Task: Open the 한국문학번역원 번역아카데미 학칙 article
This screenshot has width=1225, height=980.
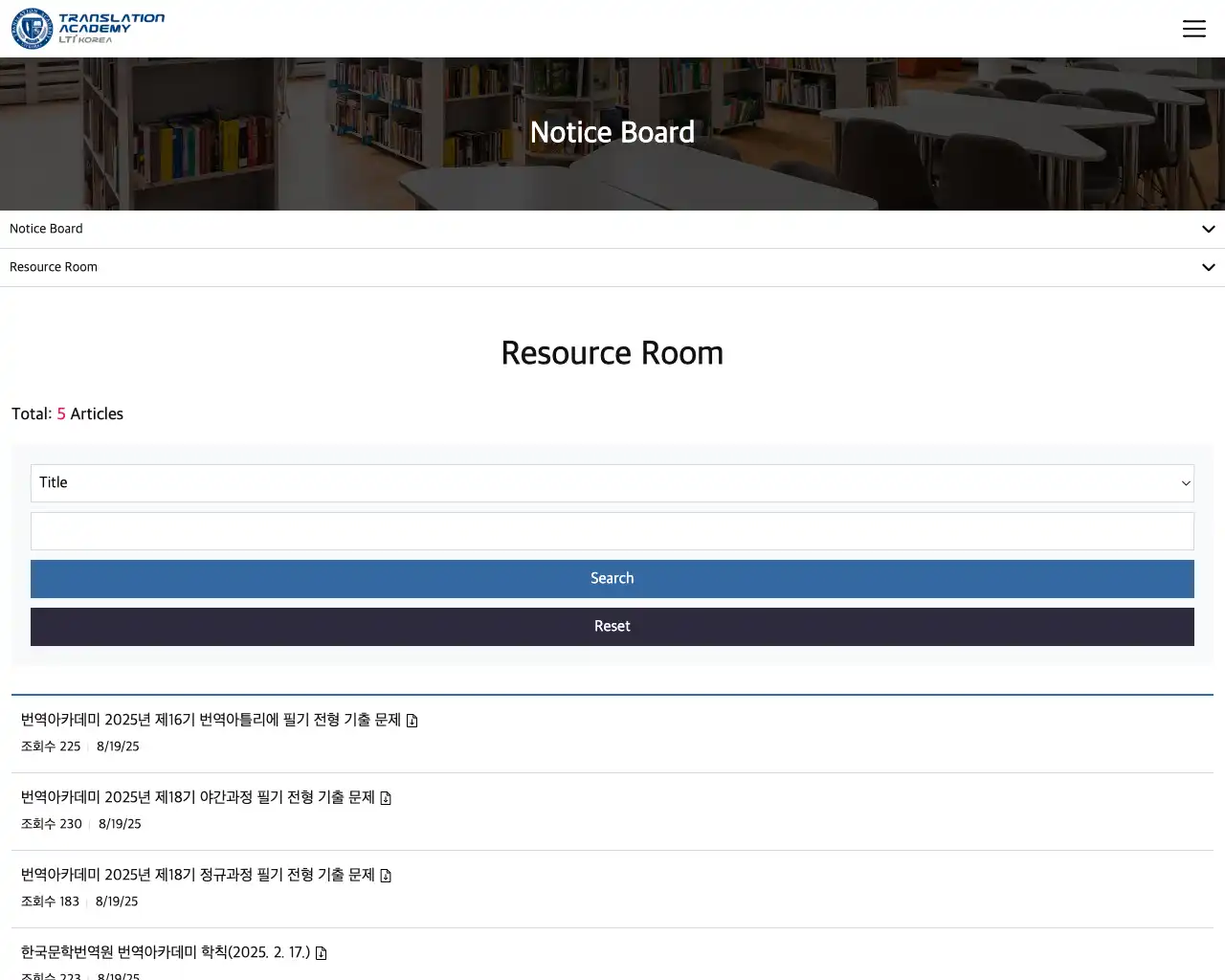Action: coord(165,952)
